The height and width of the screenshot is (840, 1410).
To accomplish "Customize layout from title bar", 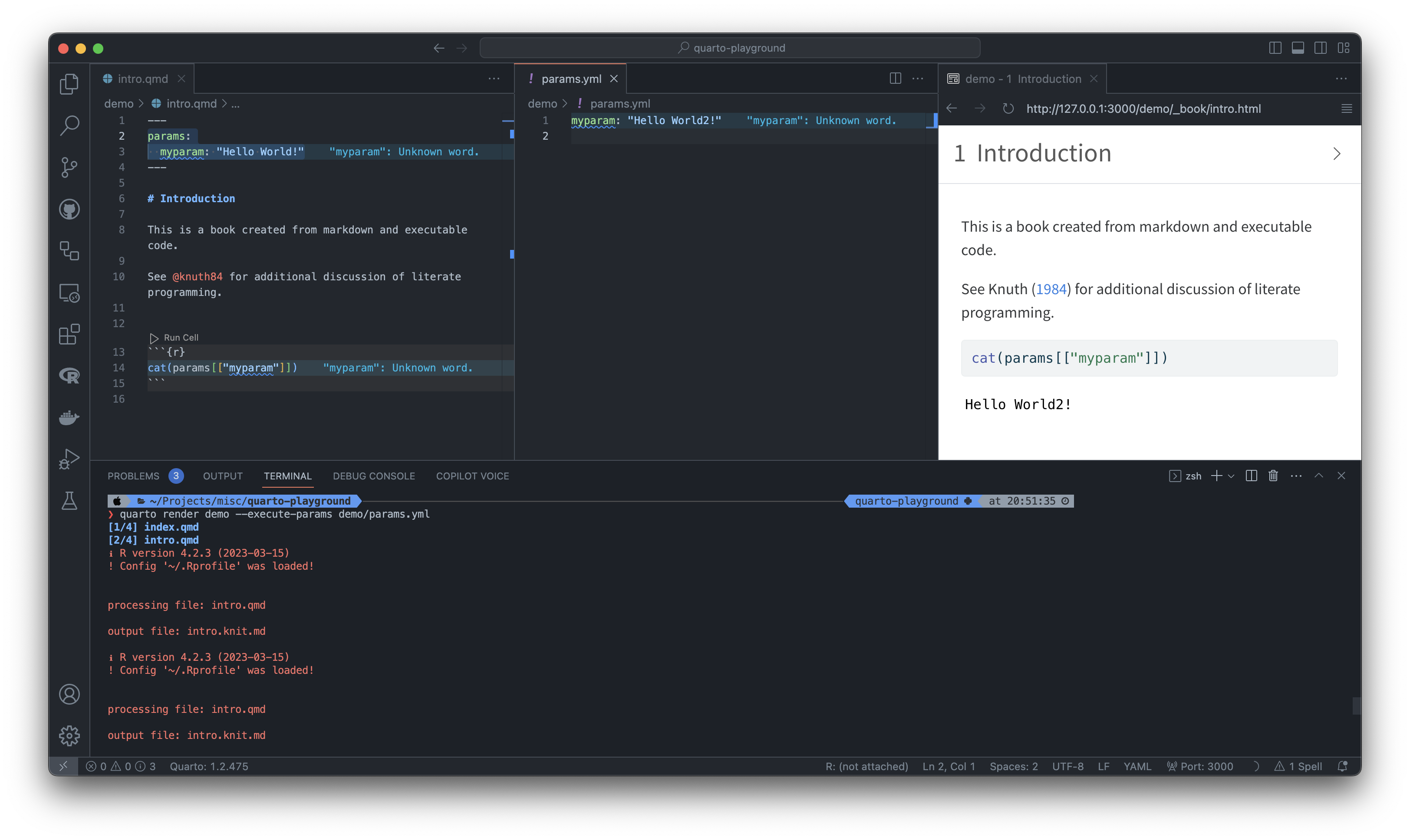I will coord(1344,48).
